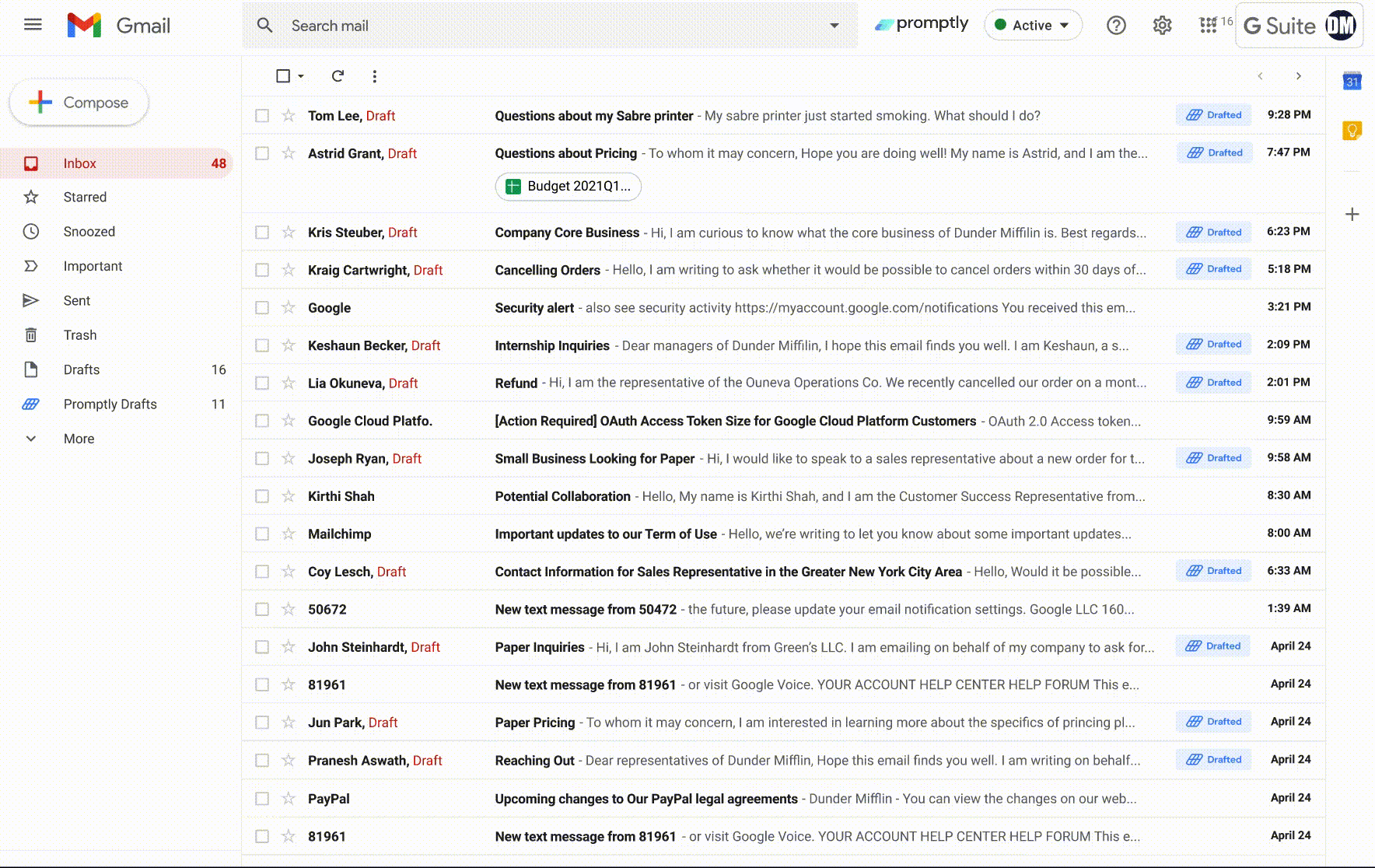The width and height of the screenshot is (1375, 868).
Task: Star the Kirthi Shah email
Action: pyautogui.click(x=289, y=496)
